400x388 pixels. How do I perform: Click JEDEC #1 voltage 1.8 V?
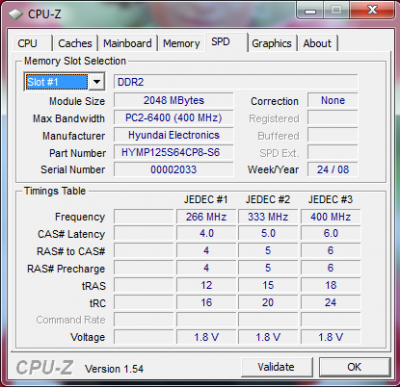point(206,337)
